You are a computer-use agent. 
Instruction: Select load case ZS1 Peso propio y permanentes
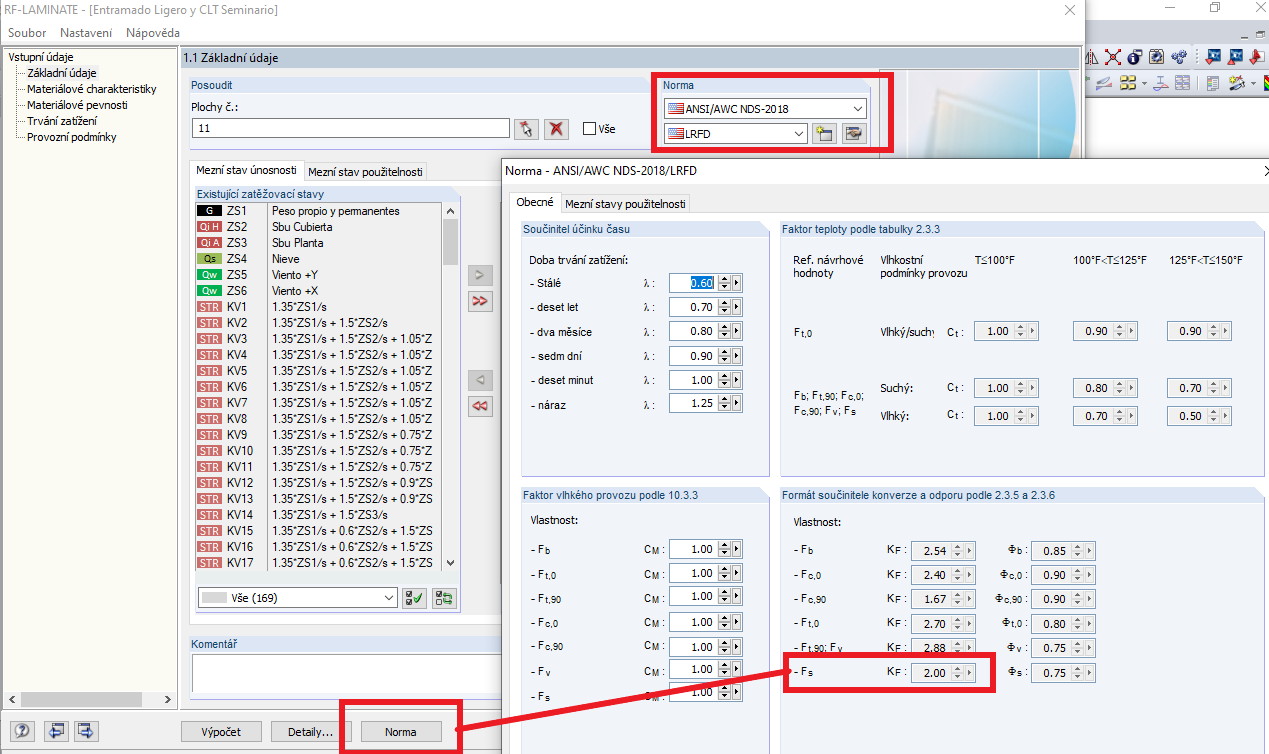319,211
